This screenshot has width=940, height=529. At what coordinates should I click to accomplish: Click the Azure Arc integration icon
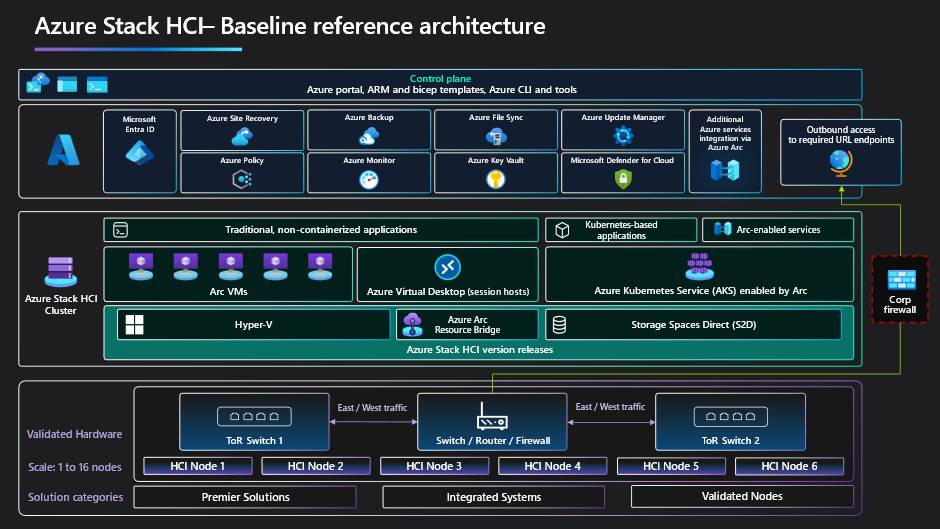[x=725, y=170]
